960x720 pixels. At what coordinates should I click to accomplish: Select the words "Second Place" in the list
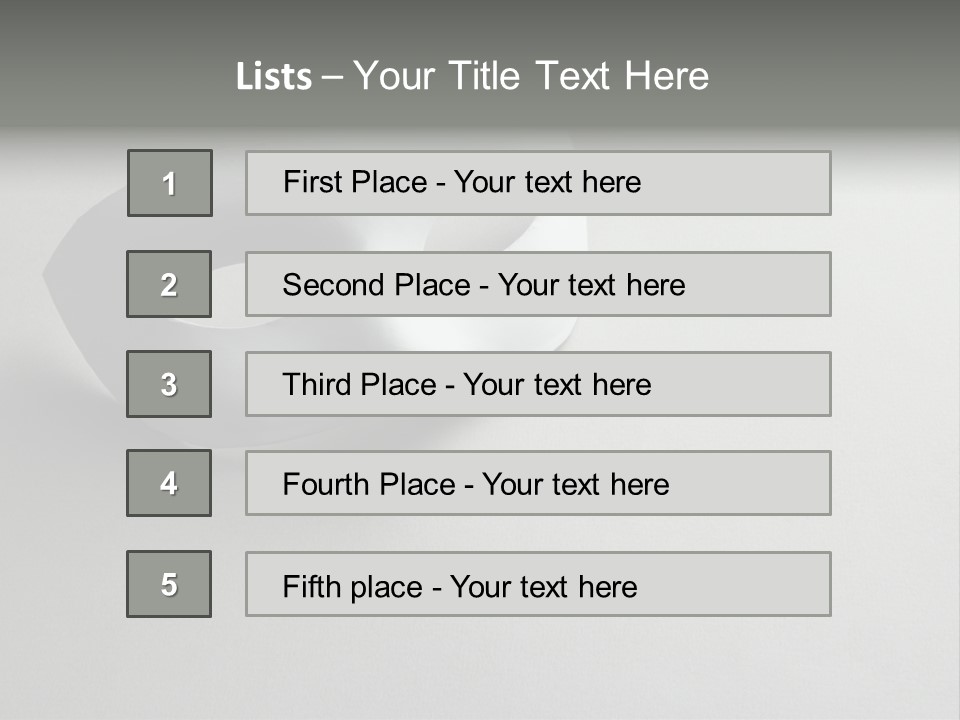point(376,285)
